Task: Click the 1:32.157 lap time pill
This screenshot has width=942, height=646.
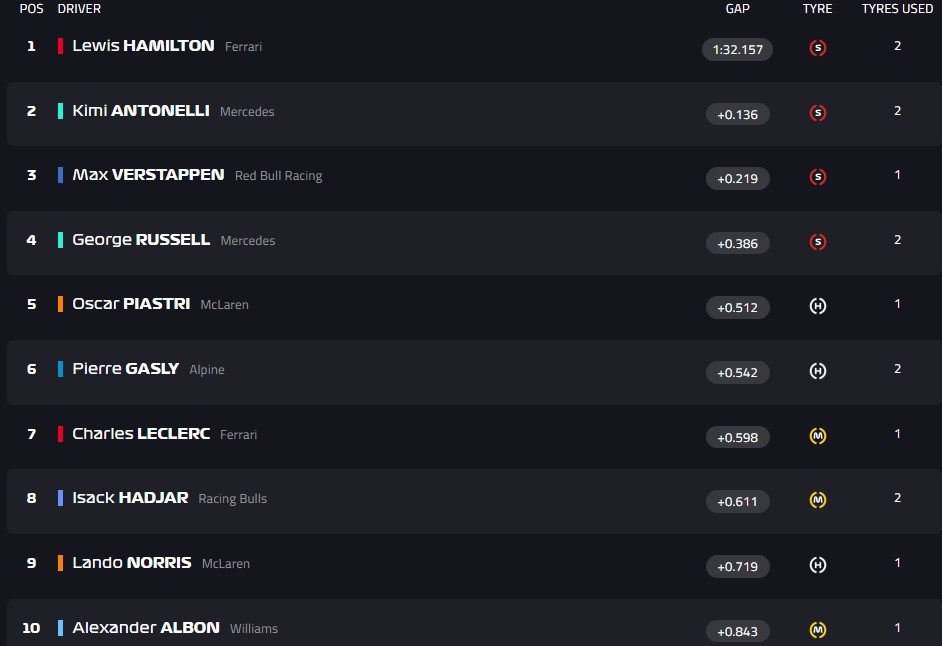Action: (x=737, y=50)
